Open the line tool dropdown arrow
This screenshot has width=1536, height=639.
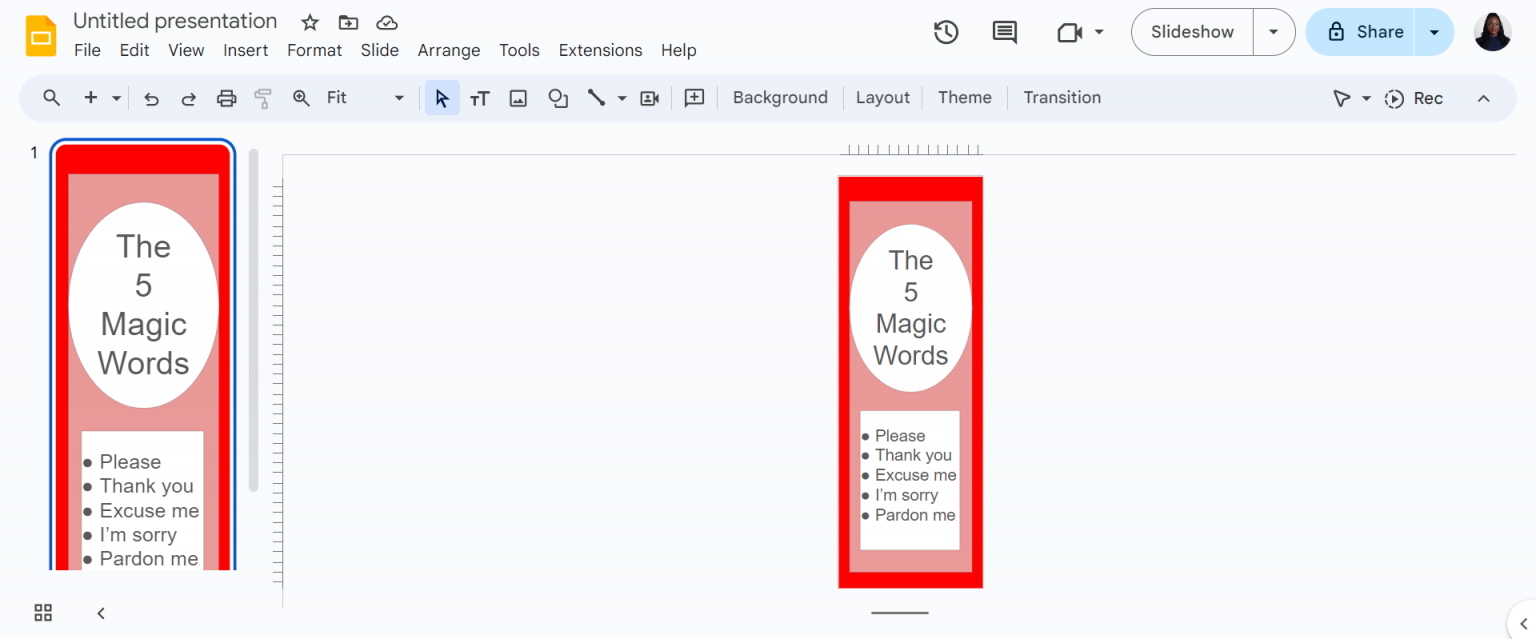coord(620,97)
